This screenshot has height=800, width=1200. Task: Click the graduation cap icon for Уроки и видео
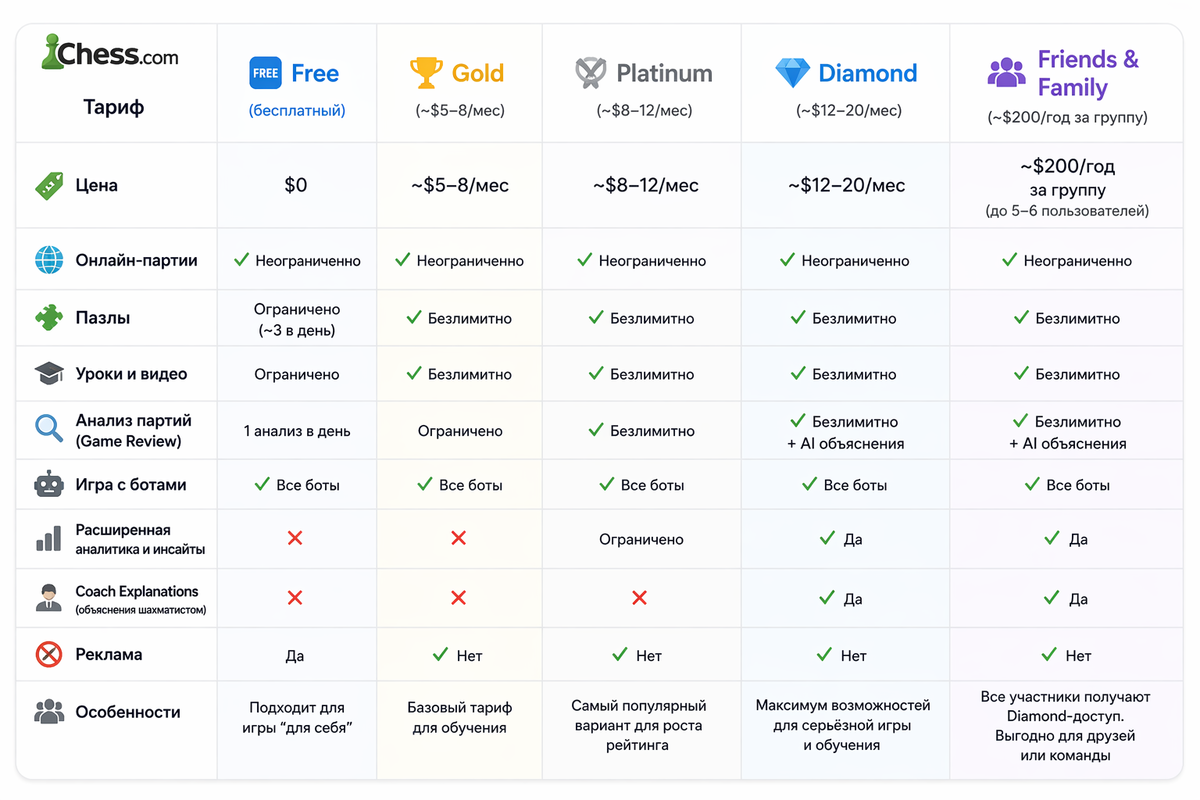[49, 374]
